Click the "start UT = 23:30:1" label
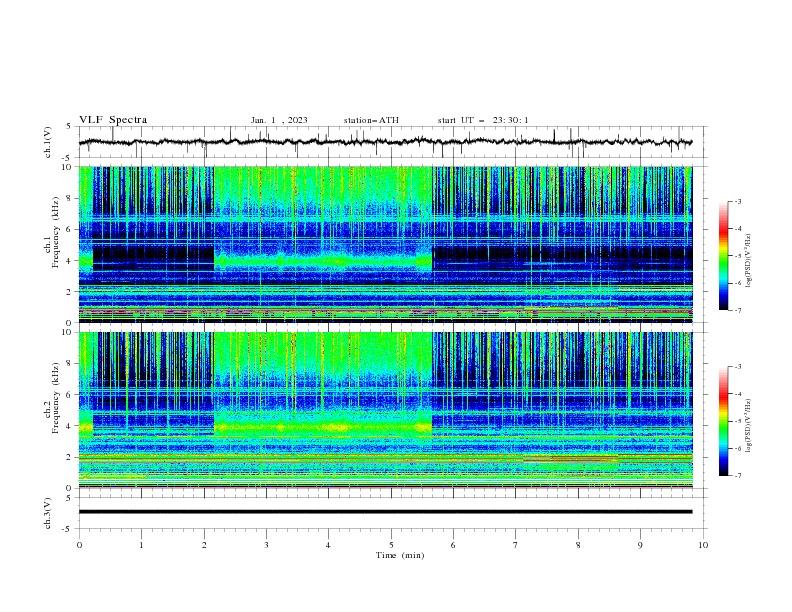The height and width of the screenshot is (612, 792). pos(483,120)
